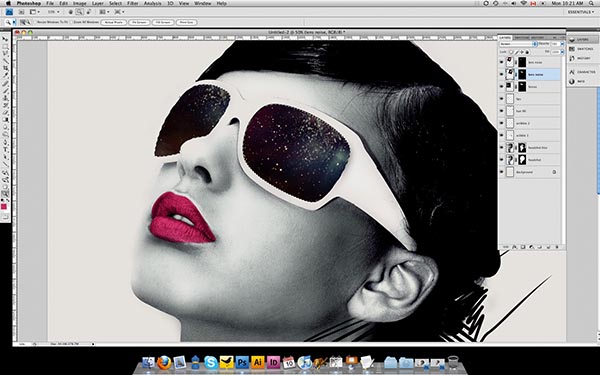Click the highlighted layer's black mask thumbnail
The width and height of the screenshot is (600, 375).
(522, 74)
